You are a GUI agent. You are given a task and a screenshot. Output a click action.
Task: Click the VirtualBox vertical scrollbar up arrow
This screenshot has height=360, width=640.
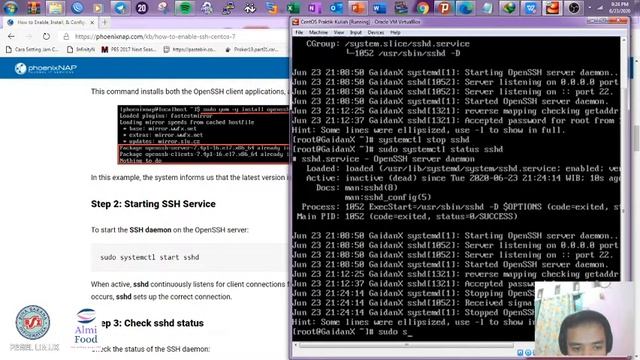tap(624, 40)
